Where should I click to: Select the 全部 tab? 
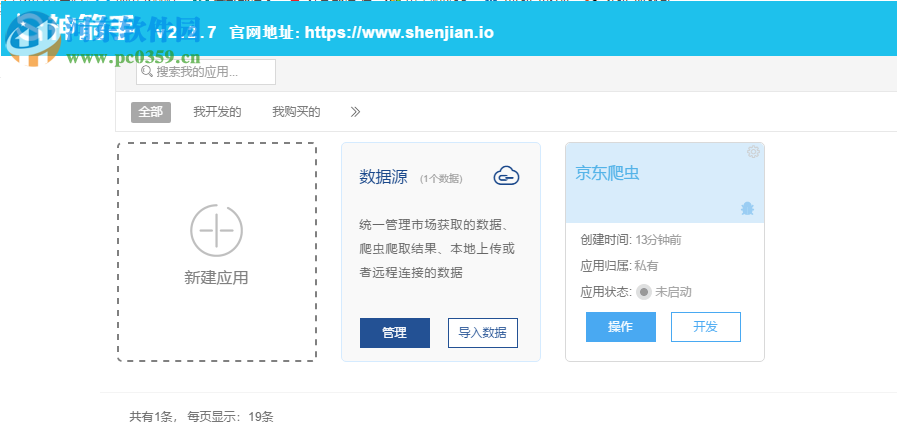click(x=151, y=111)
